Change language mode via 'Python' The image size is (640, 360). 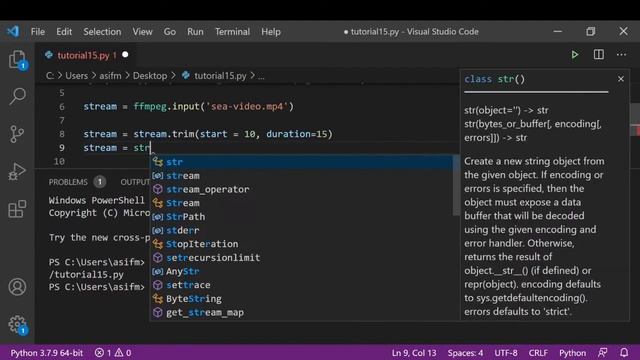point(572,353)
